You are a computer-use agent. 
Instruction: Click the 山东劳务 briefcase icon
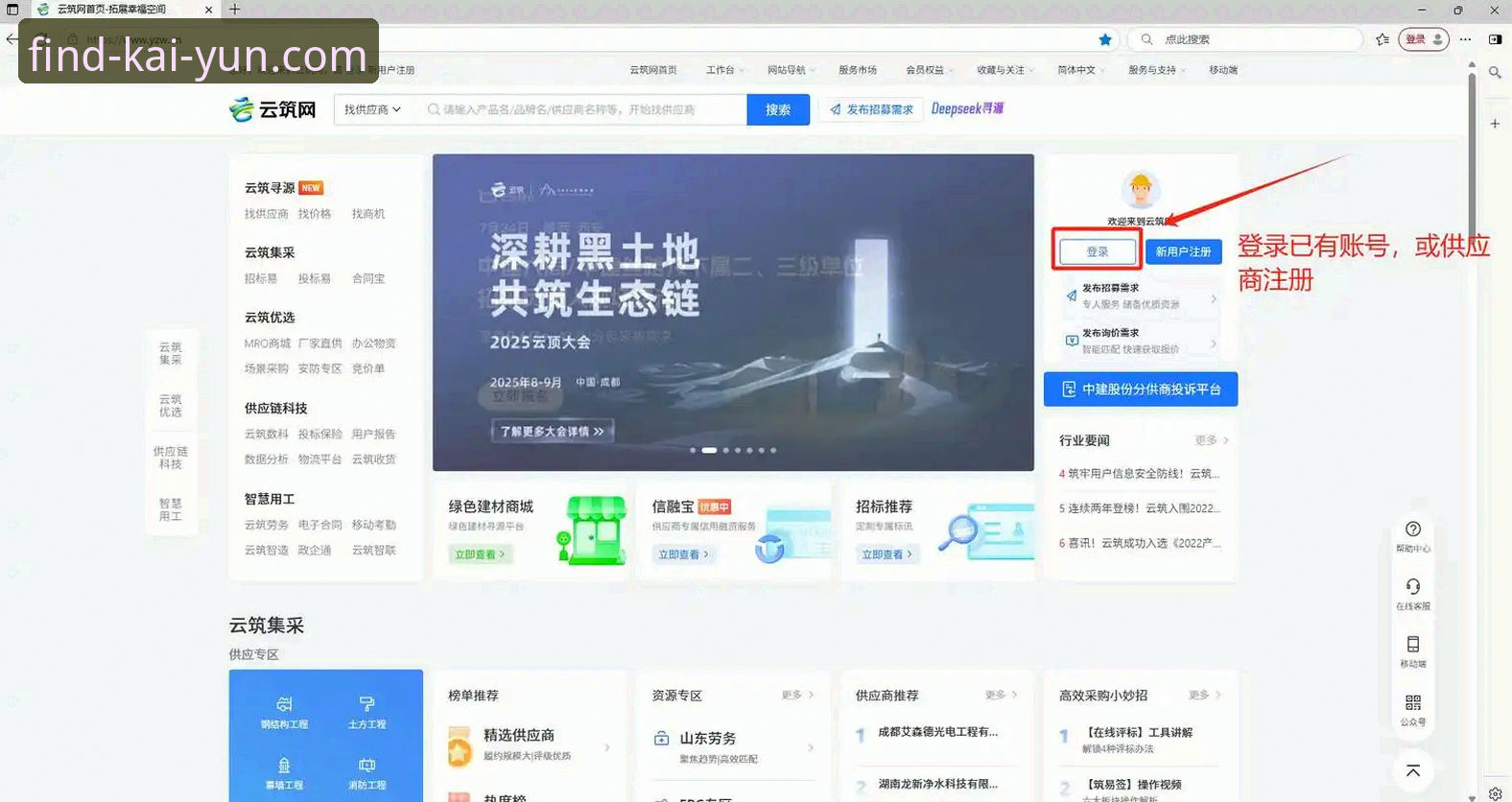(x=661, y=739)
